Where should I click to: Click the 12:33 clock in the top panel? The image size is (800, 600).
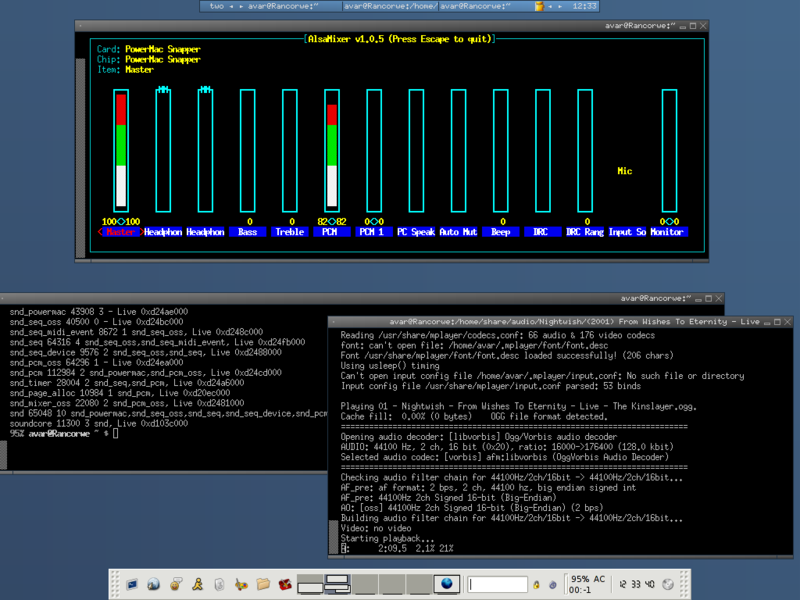(583, 7)
